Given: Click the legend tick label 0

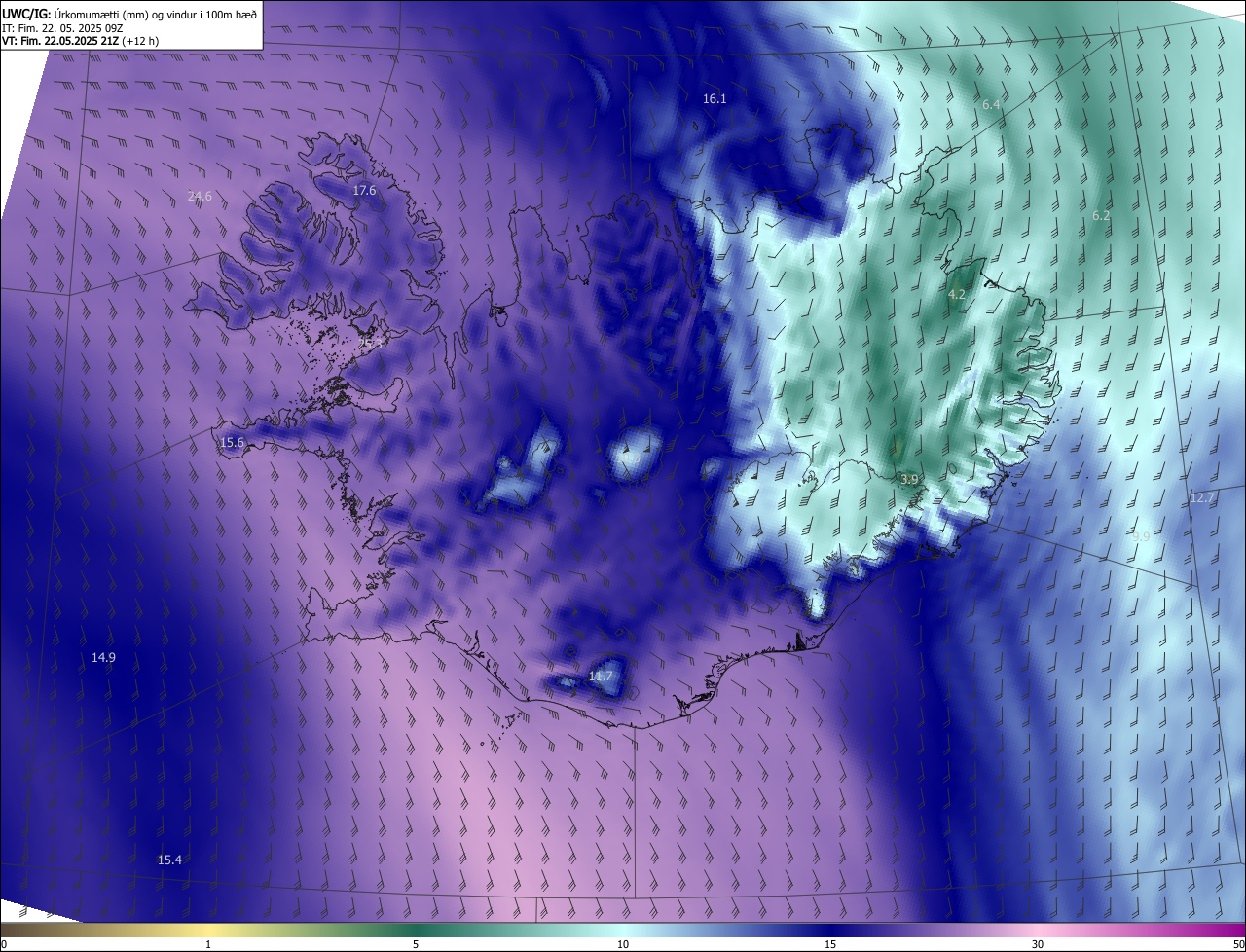Looking at the screenshot, I should point(4,945).
